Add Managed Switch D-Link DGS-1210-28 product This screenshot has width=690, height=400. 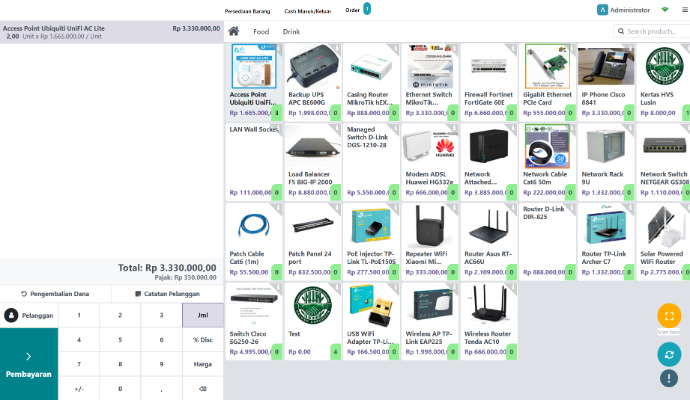tap(371, 161)
